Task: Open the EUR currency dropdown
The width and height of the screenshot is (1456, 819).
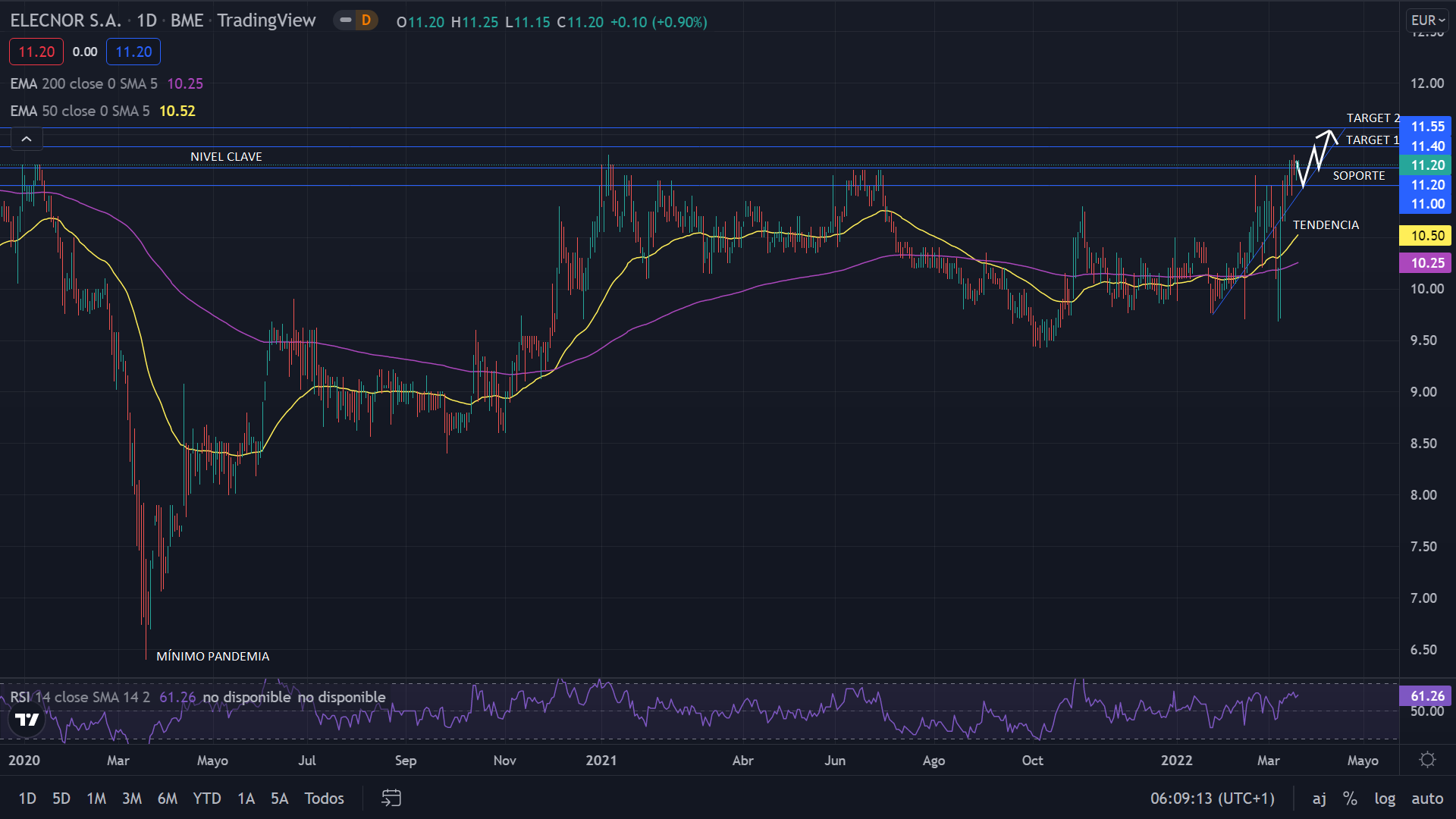Action: pyautogui.click(x=1427, y=20)
